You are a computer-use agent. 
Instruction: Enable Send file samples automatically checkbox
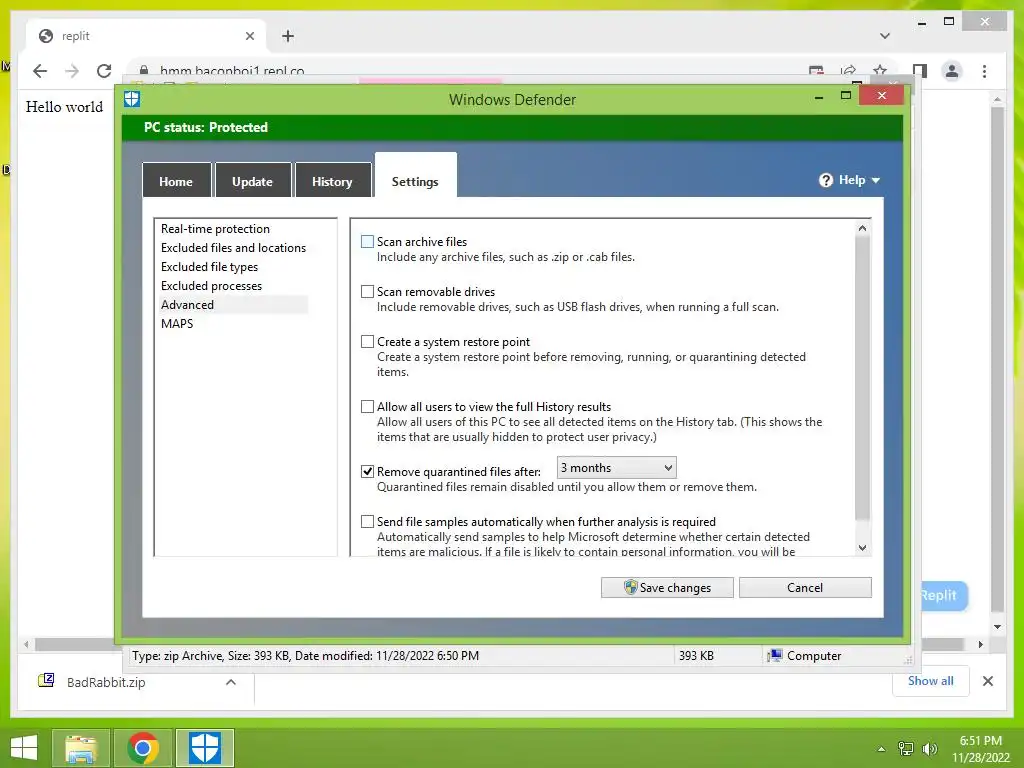click(368, 522)
